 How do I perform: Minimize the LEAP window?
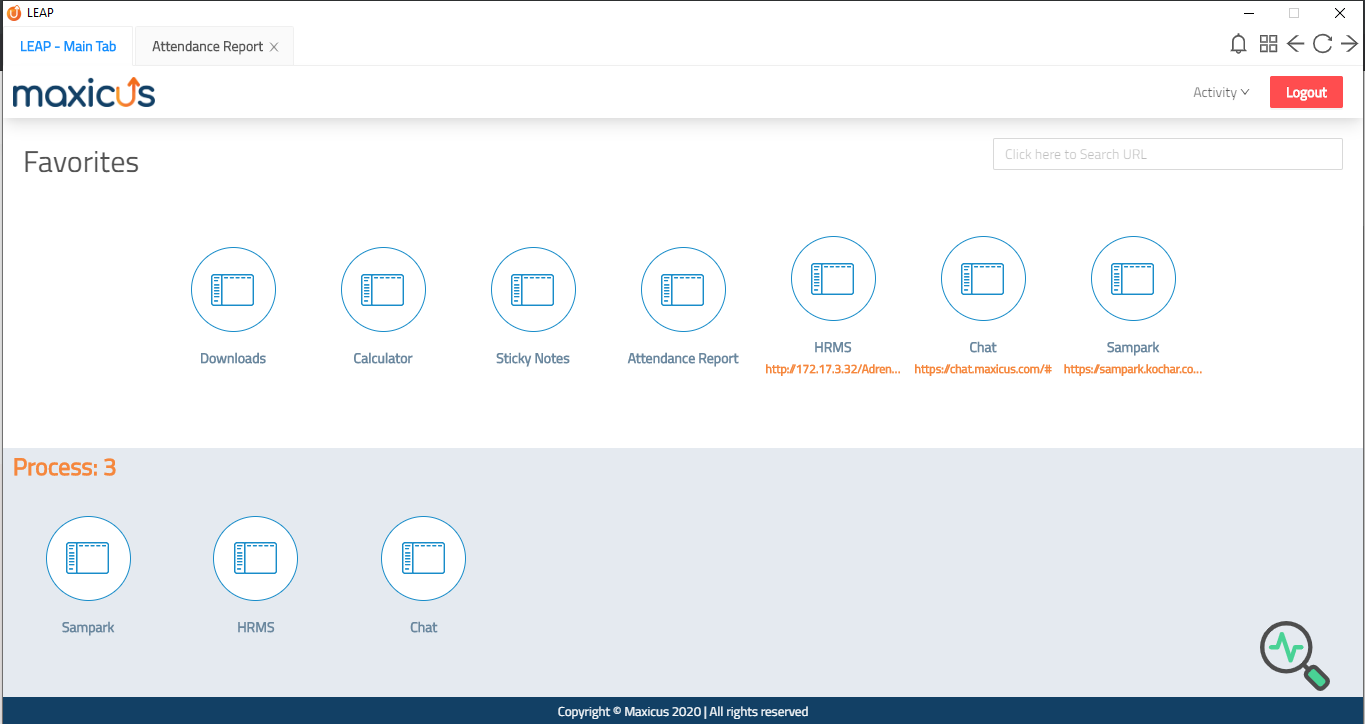1248,13
